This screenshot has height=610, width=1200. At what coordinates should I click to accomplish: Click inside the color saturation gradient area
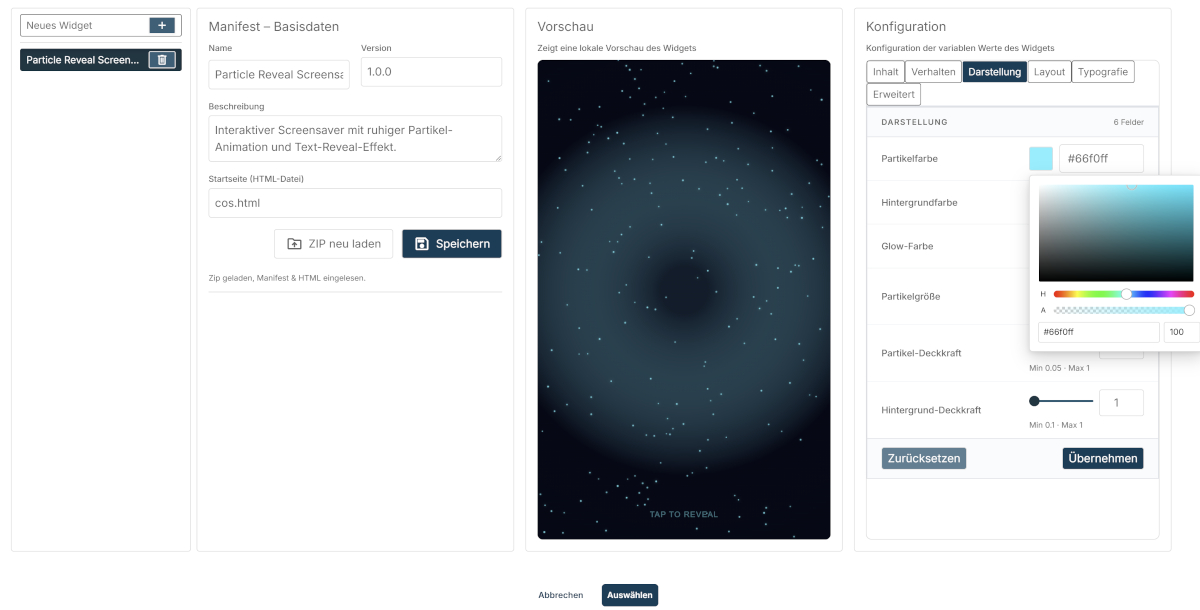[1115, 233]
